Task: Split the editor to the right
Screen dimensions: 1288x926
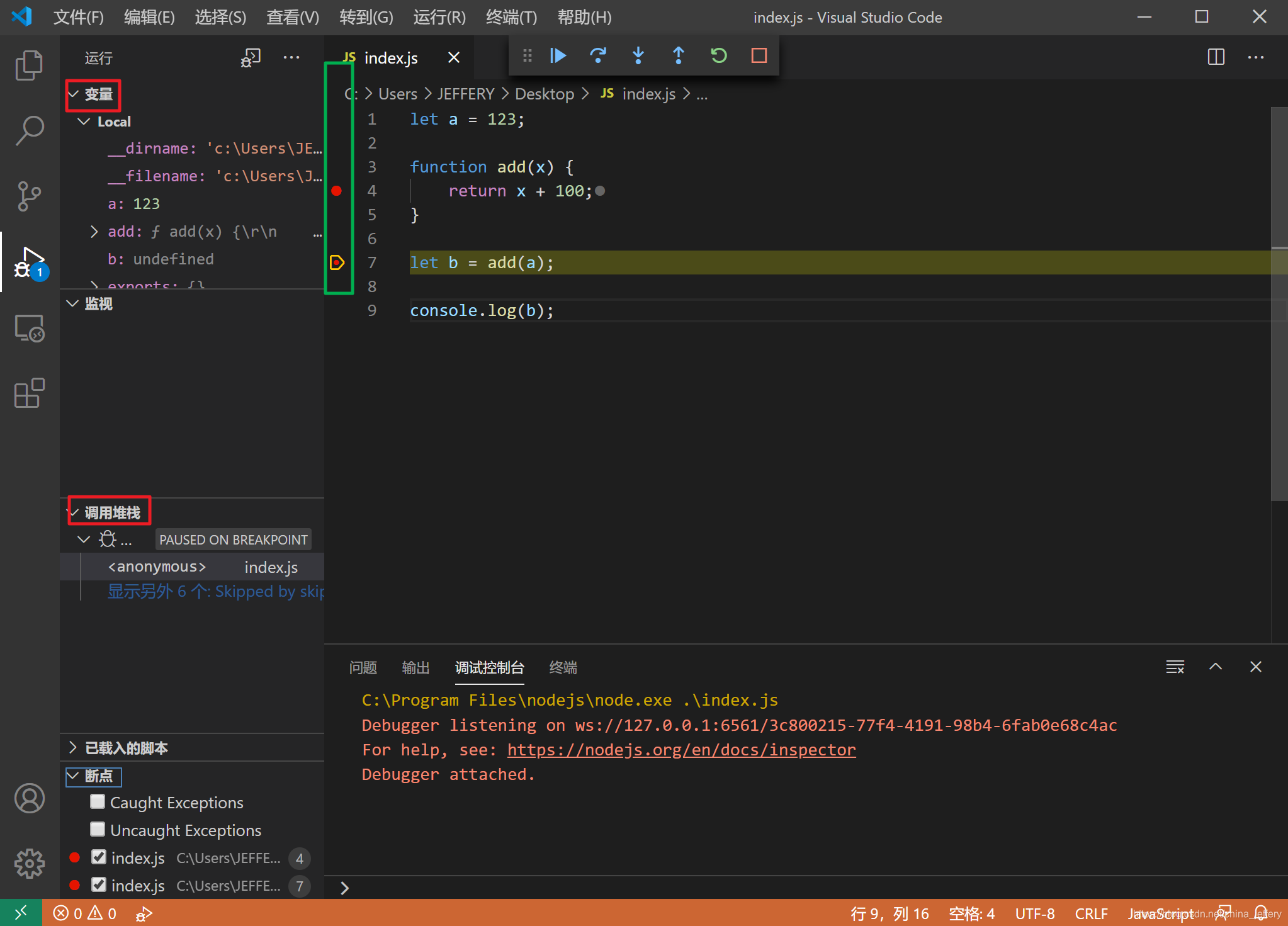Action: (1216, 57)
